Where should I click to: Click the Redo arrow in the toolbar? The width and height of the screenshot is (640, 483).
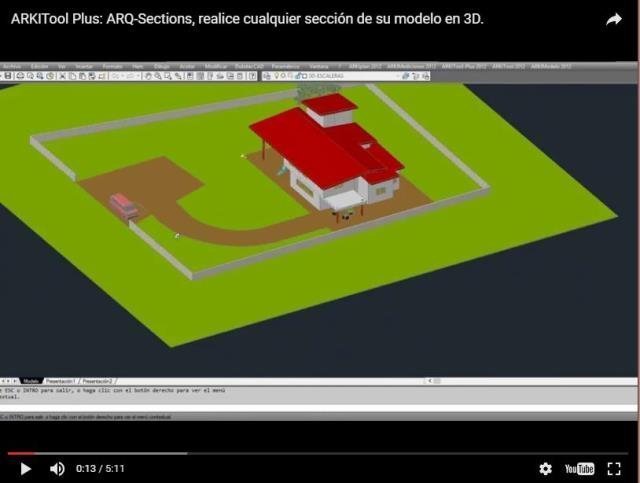131,76
